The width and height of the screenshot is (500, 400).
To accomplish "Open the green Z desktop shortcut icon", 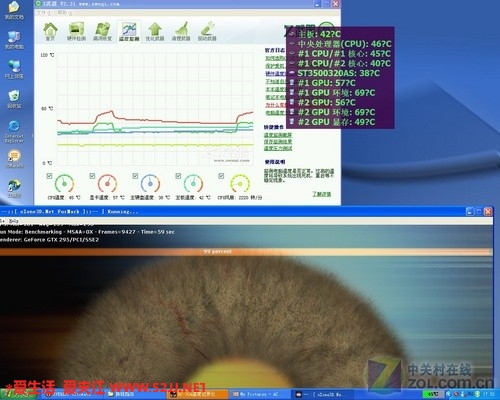I will (14, 189).
